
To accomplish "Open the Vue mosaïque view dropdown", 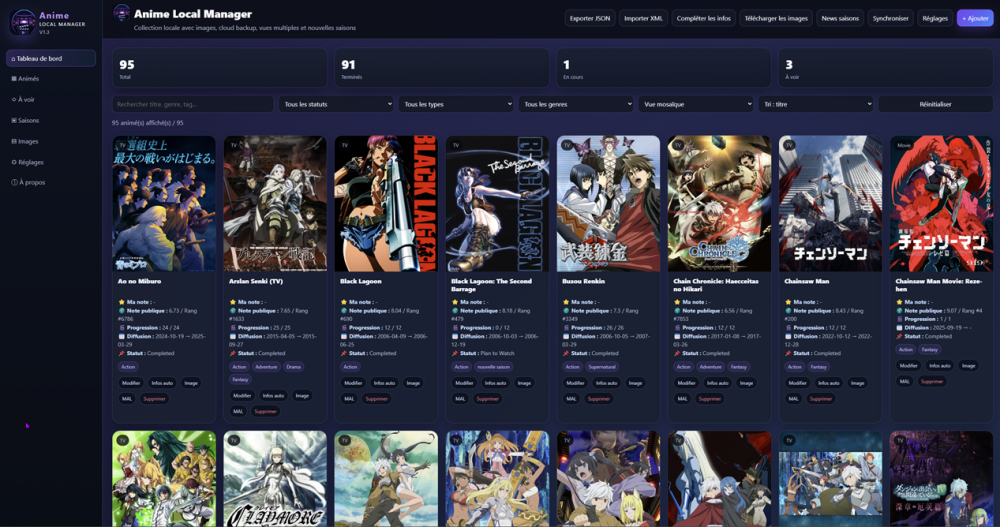I will click(696, 104).
